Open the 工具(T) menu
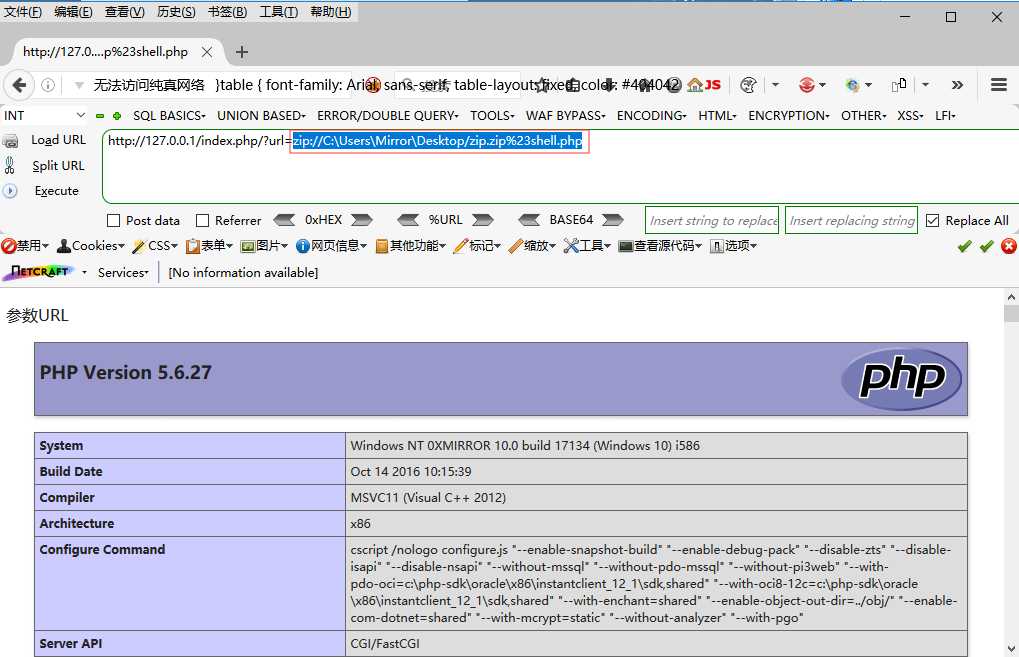 coord(279,12)
